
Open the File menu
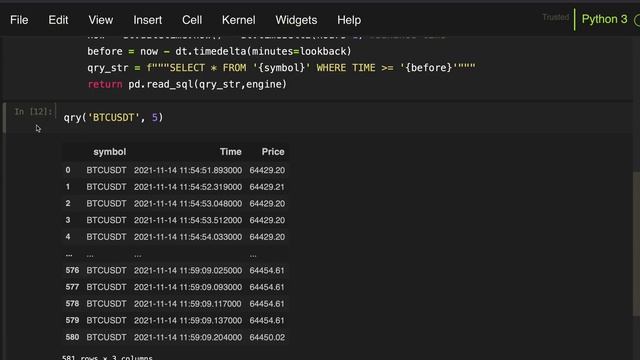pos(19,20)
